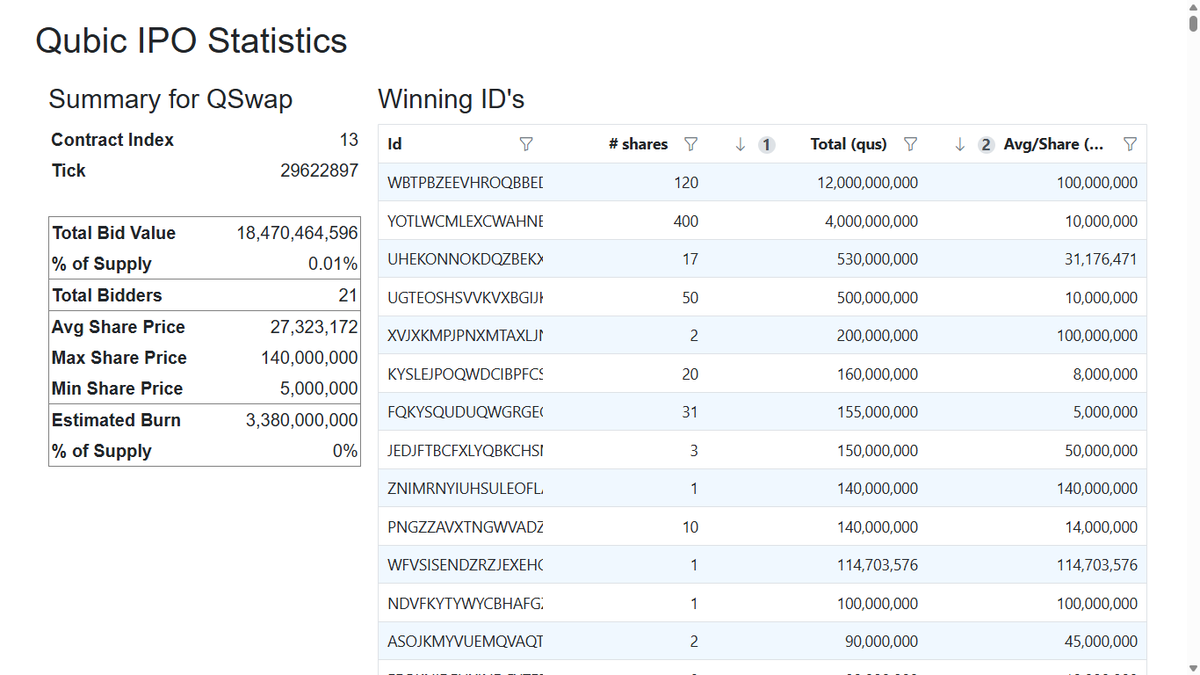The image size is (1200, 675).
Task: Open the # shares column filter icon
Action: pos(690,144)
